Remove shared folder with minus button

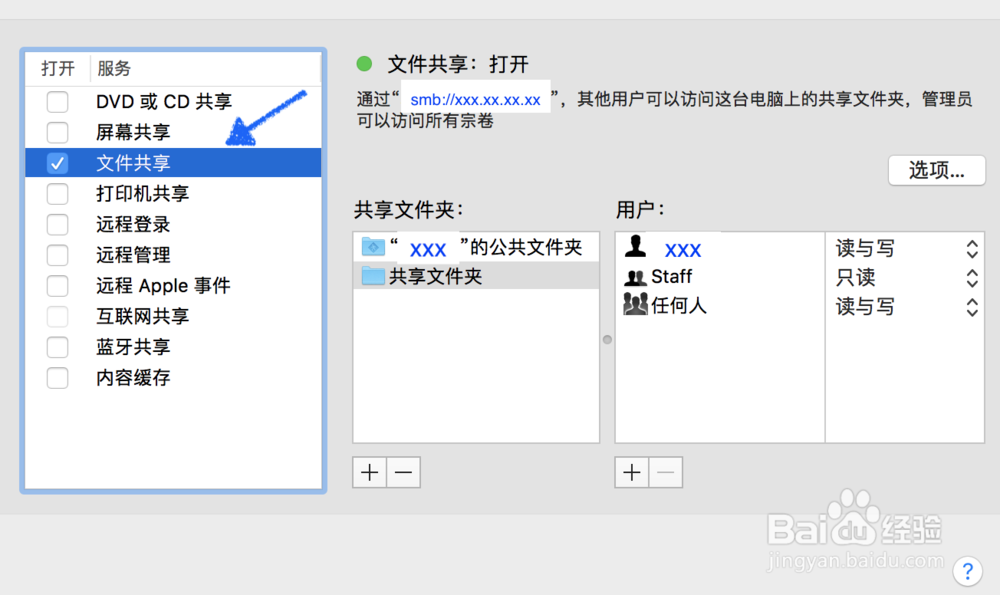point(403,472)
